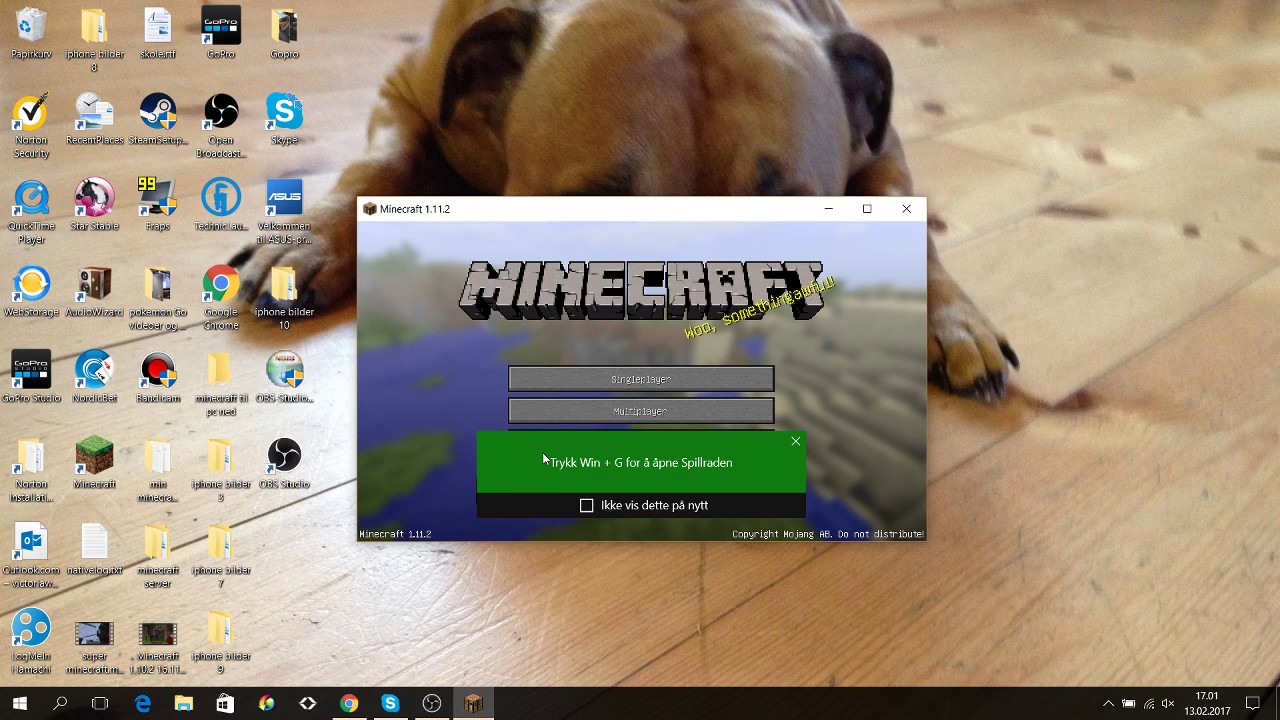
Task: Tick the 'Ikke vis dette på nytt' checkbox
Action: [587, 506]
